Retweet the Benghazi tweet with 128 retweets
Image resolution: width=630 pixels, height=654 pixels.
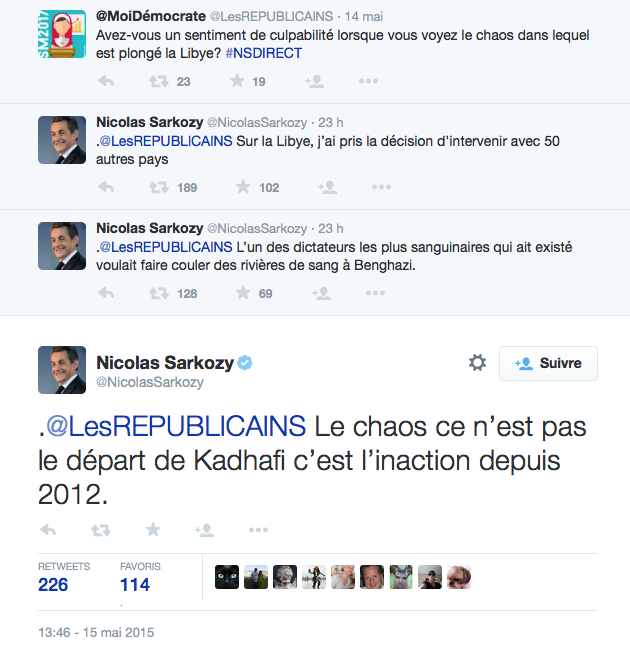158,293
